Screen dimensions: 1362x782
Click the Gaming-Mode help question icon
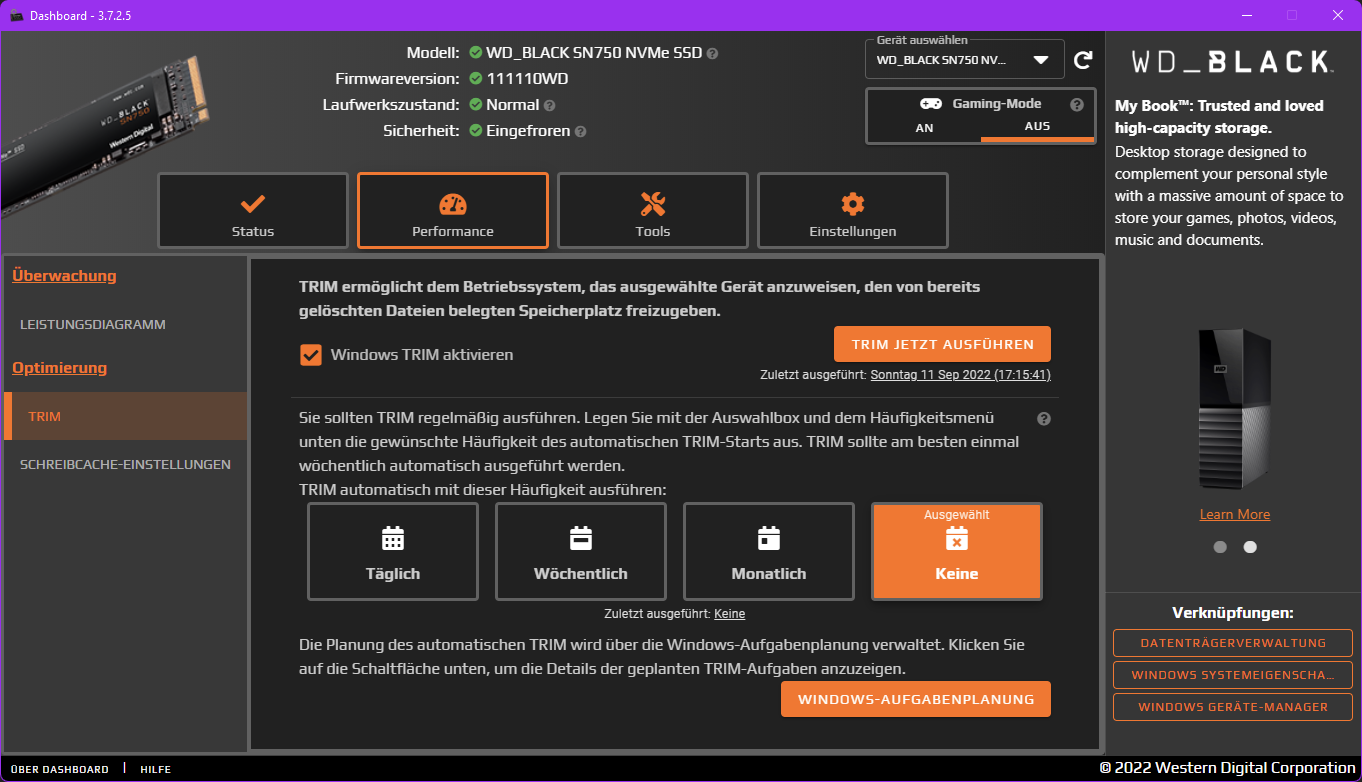(x=1077, y=104)
